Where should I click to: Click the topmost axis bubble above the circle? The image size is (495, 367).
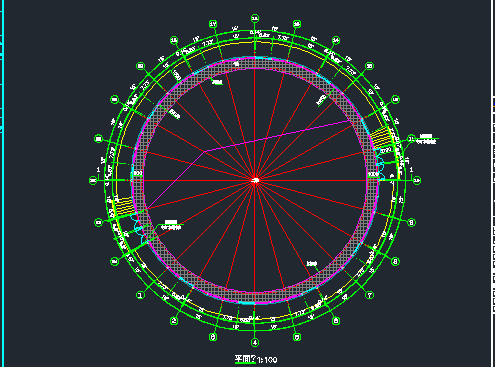point(255,18)
